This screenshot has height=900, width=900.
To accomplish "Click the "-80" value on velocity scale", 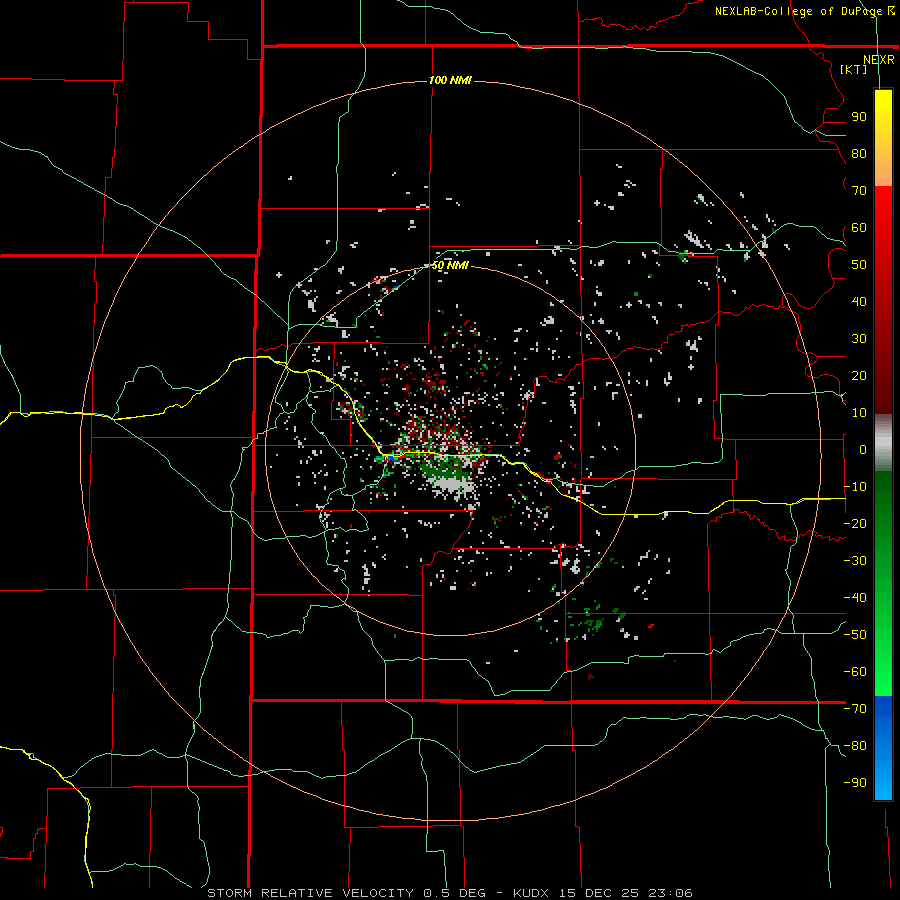I will pos(855,746).
